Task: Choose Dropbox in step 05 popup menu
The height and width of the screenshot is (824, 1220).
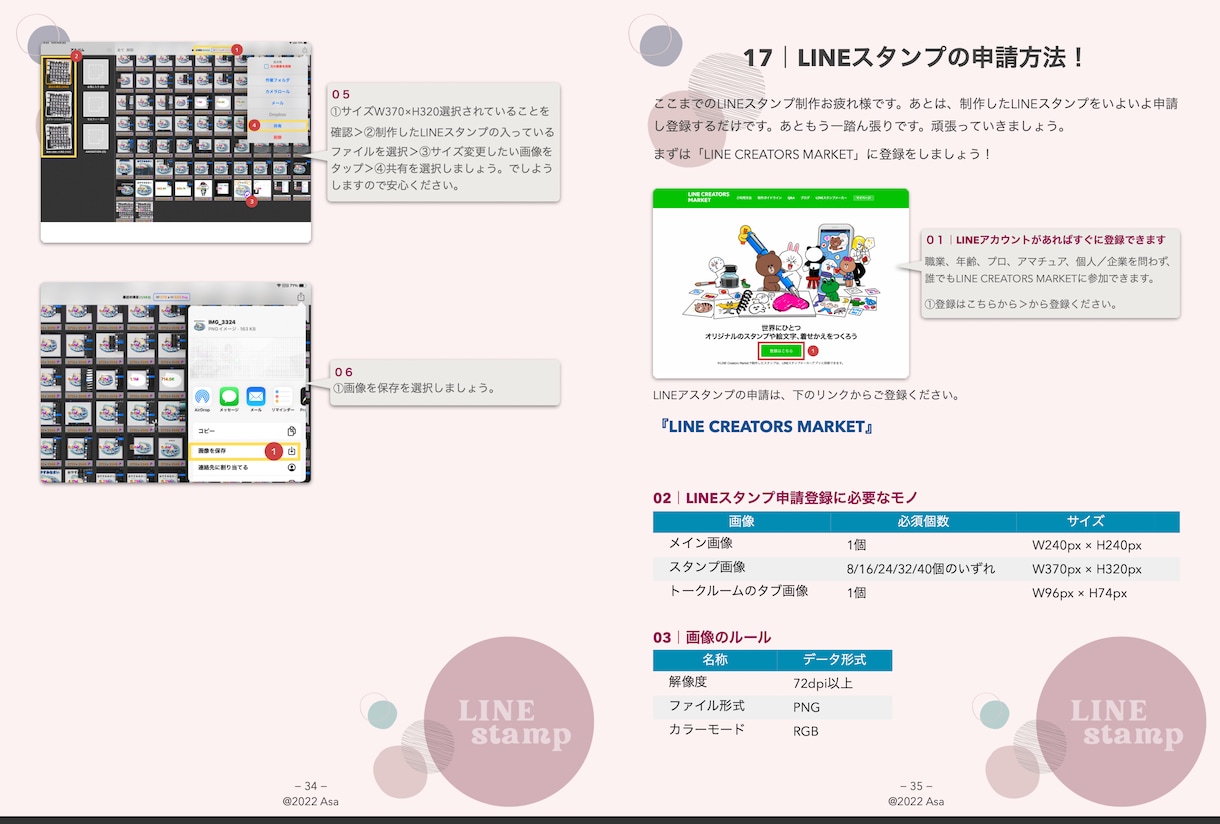Action: [279, 114]
